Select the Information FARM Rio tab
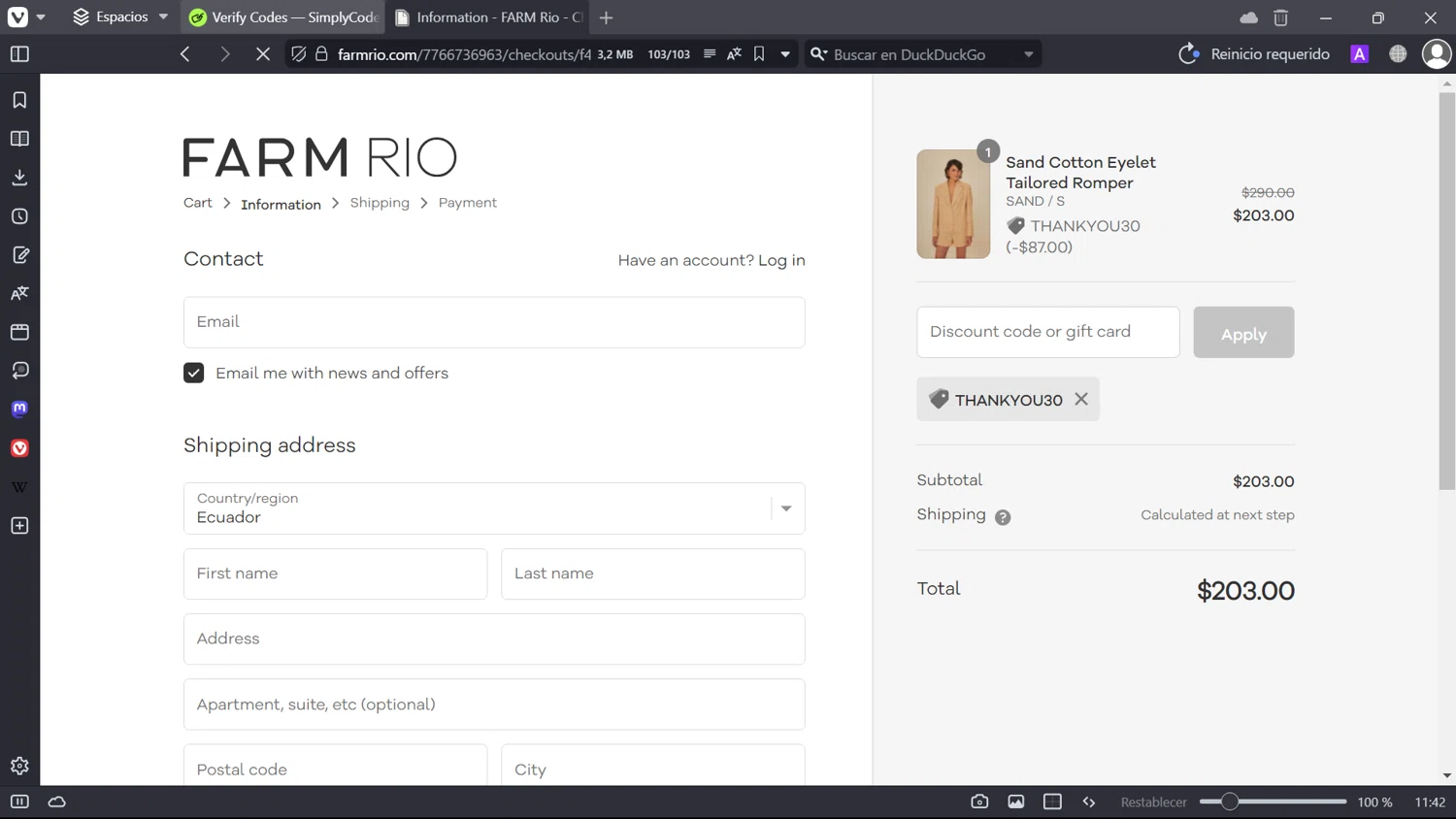The image size is (1456, 819). (x=489, y=17)
